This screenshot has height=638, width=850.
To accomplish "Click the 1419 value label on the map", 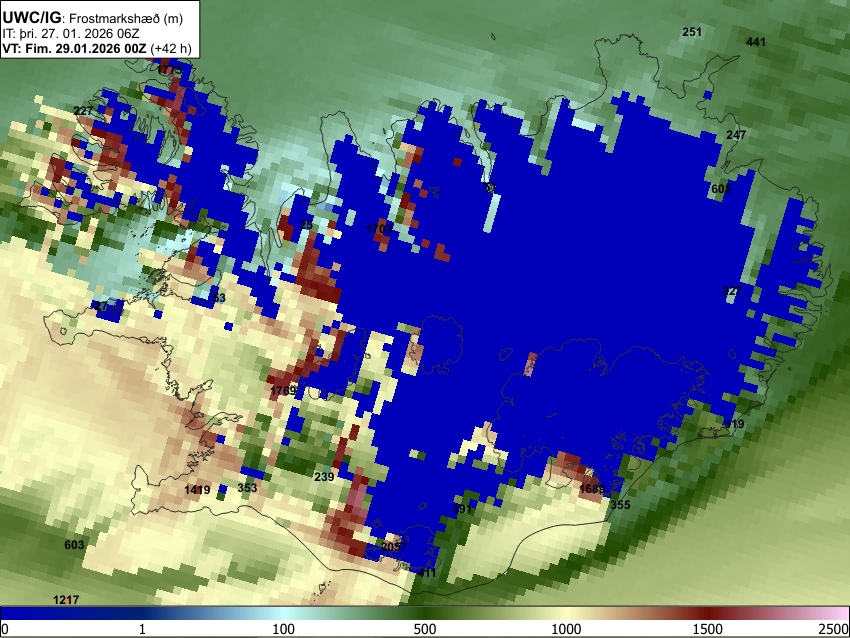I will click(197, 490).
